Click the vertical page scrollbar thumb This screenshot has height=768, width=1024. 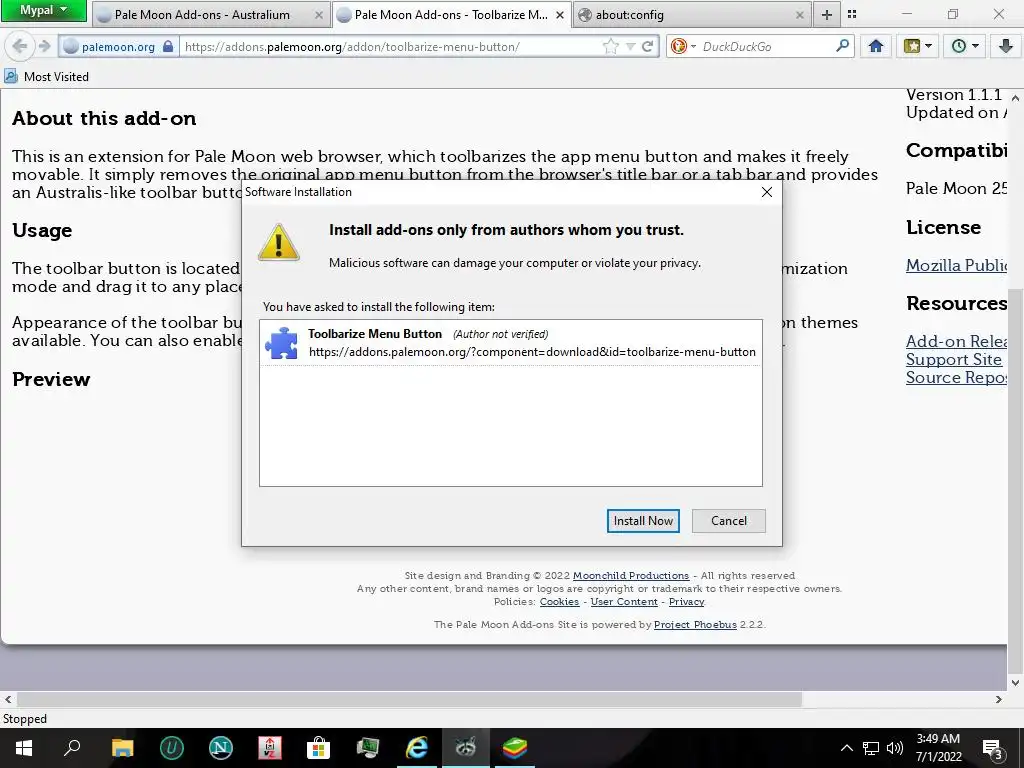[x=1015, y=479]
